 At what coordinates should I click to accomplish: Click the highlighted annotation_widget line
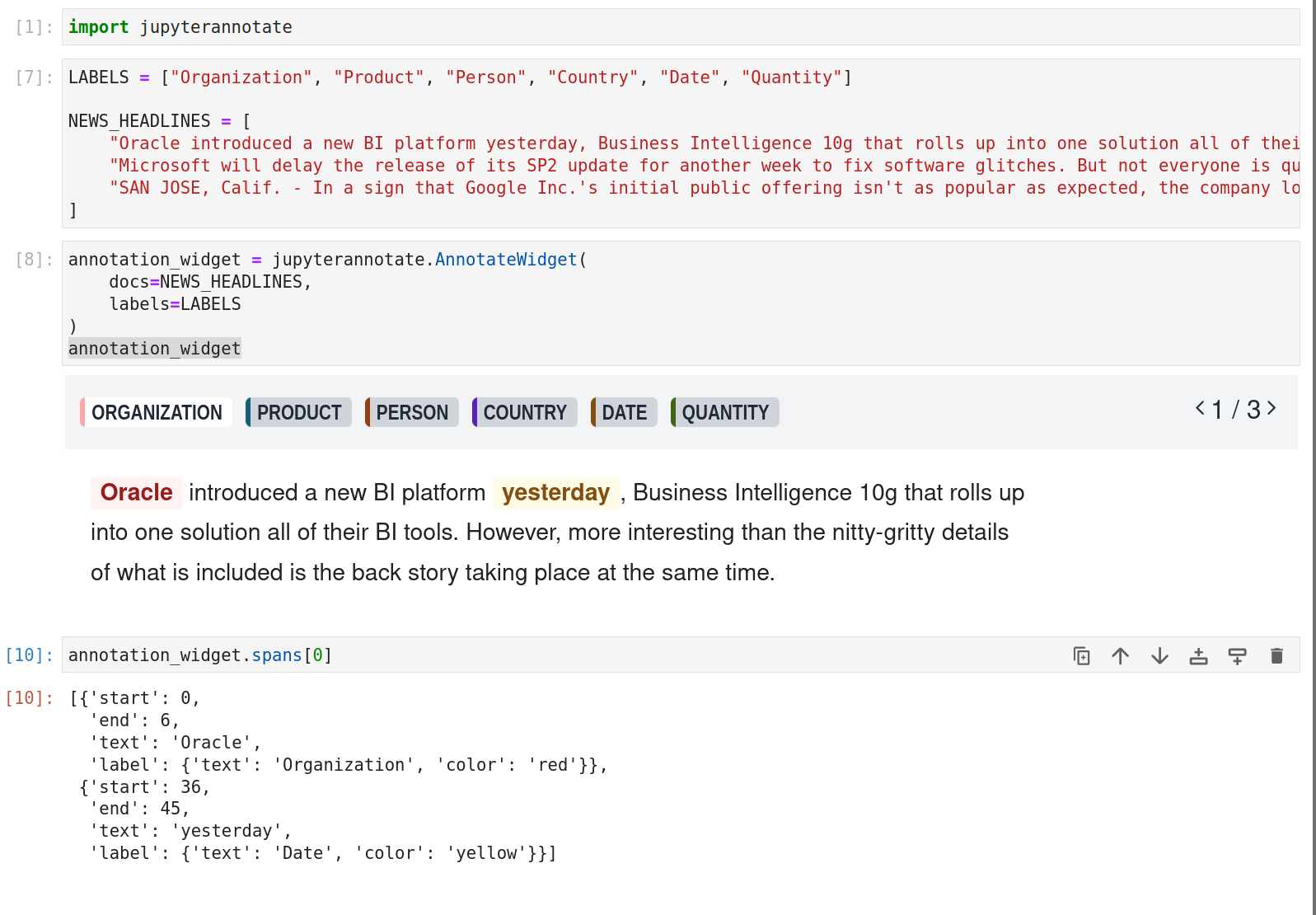pyautogui.click(x=155, y=349)
